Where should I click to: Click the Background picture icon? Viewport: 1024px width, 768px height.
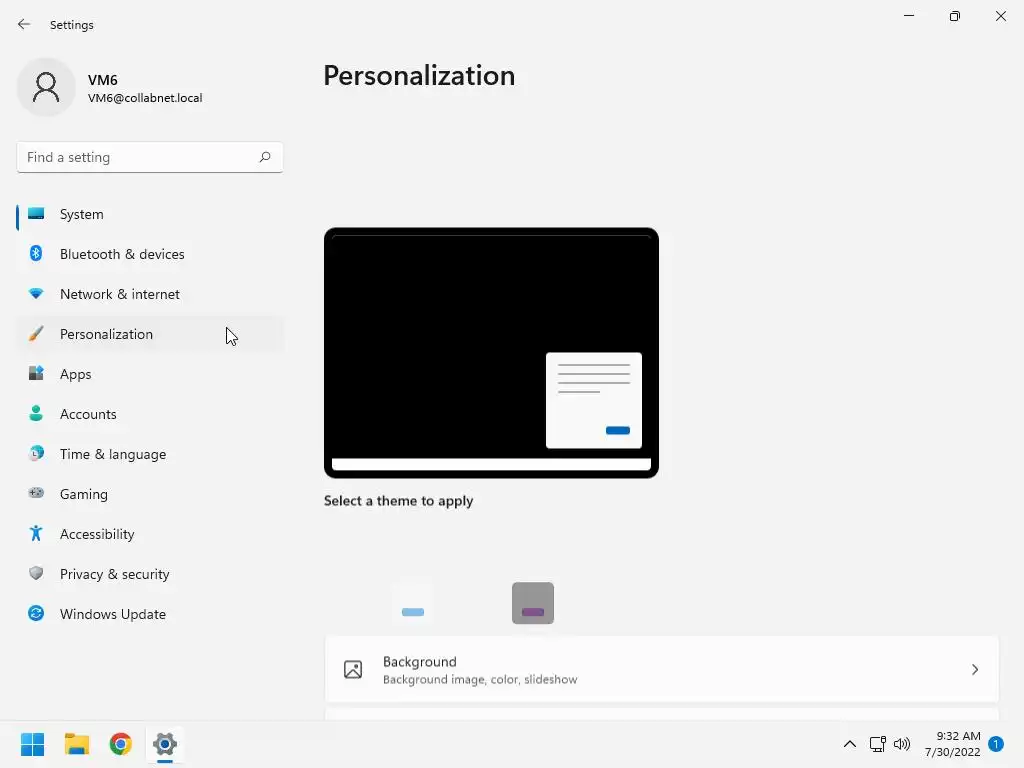(x=353, y=669)
